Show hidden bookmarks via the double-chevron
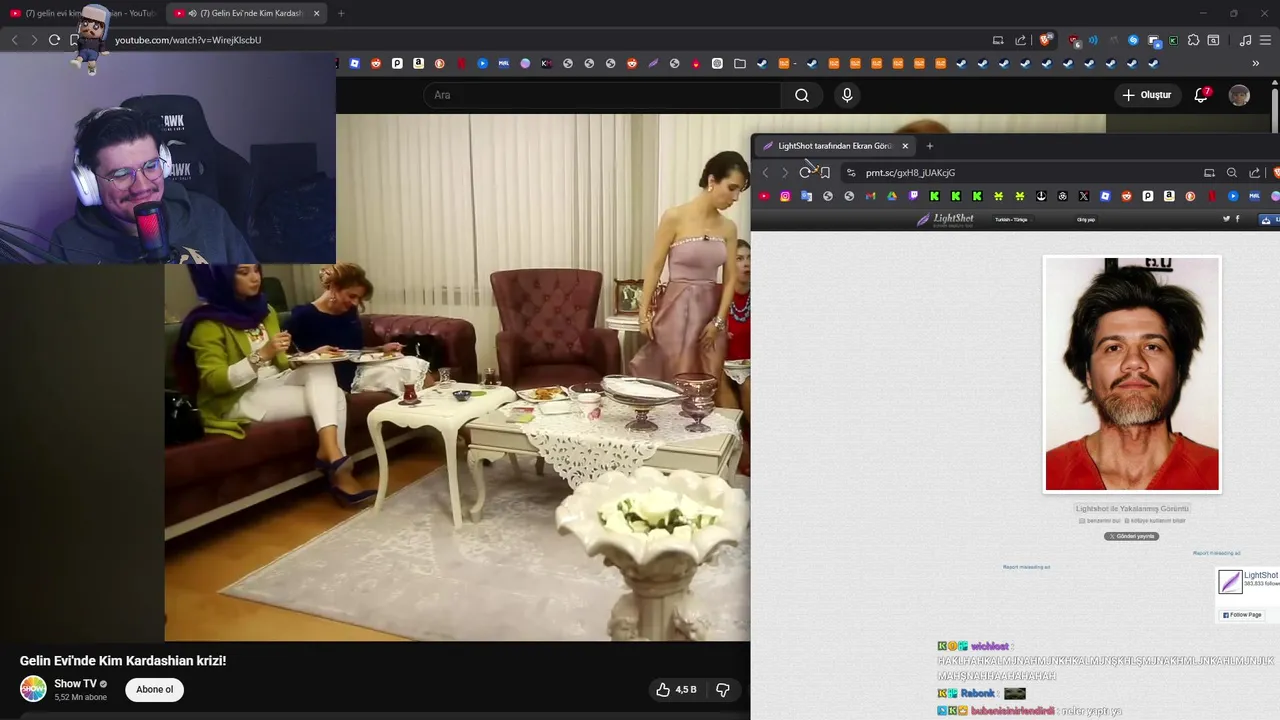 coord(1255,63)
